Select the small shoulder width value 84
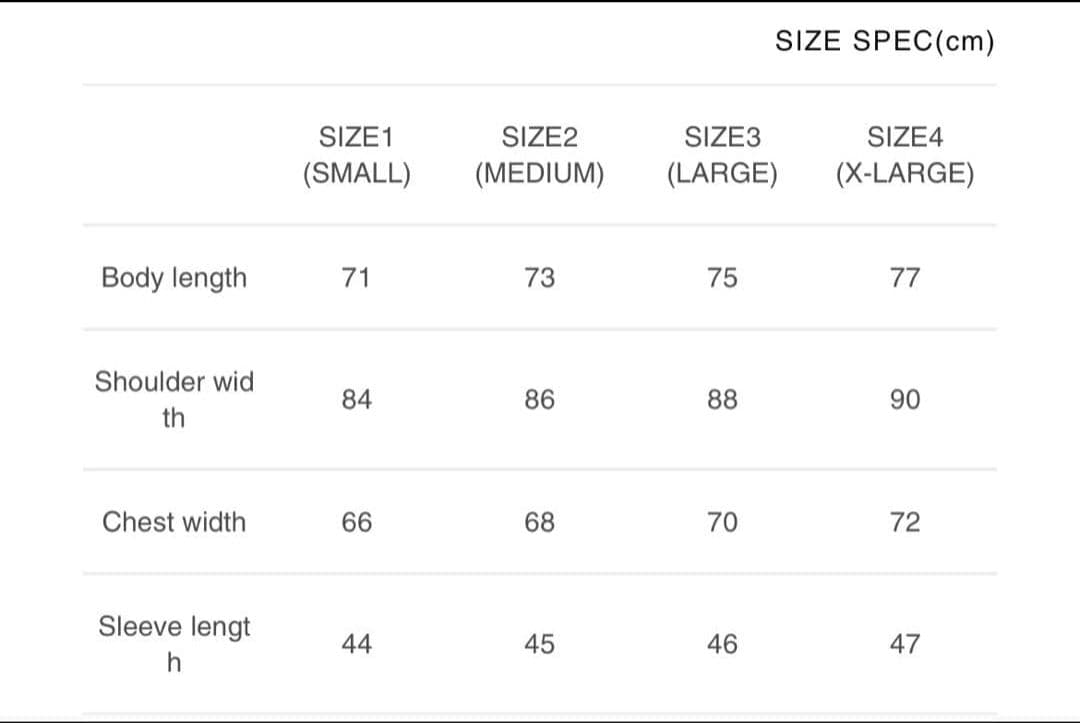 click(x=356, y=400)
